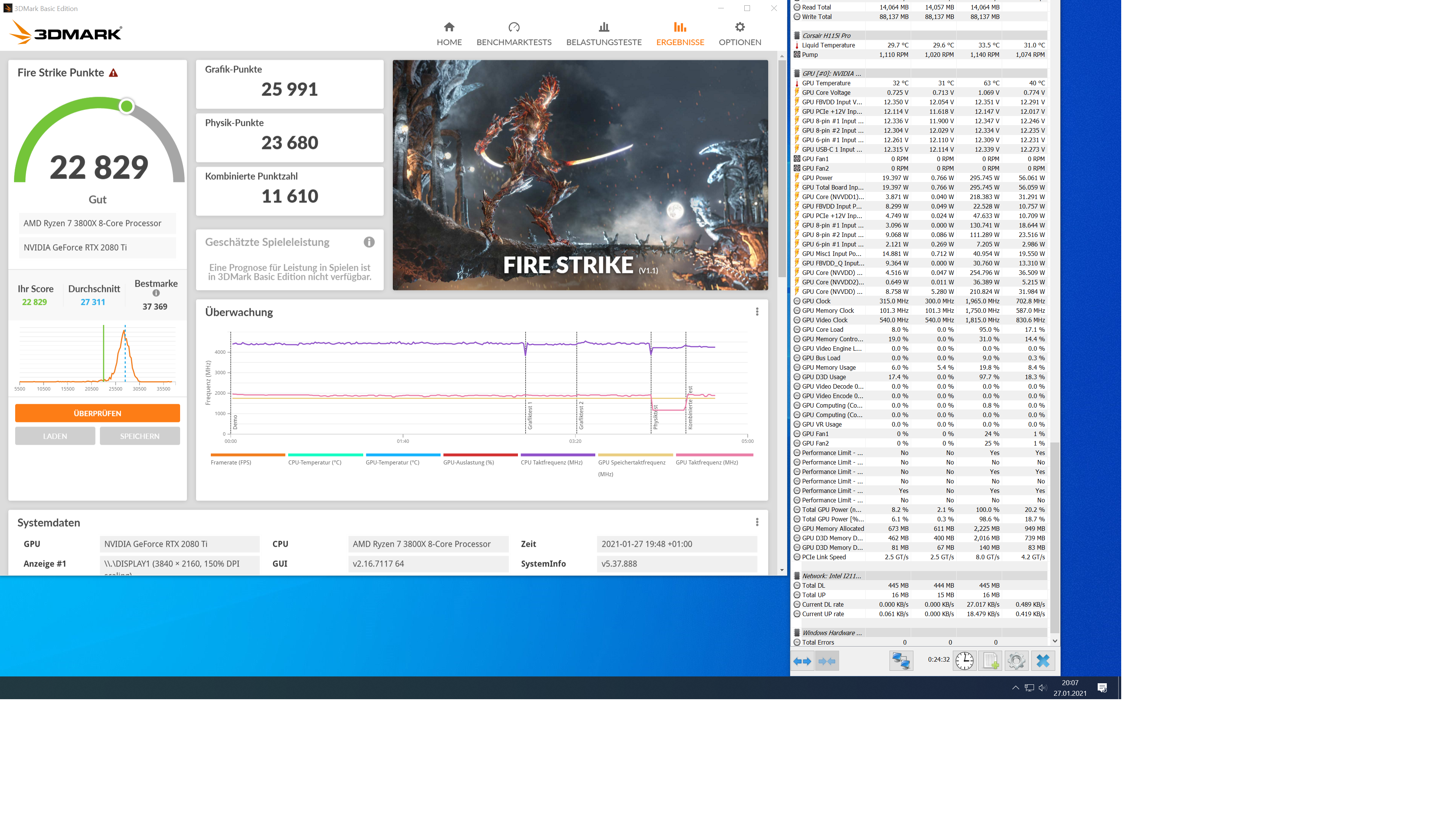This screenshot has height=819, width=1456.
Task: Toggle the CPU Taktfrequenz legend series
Action: point(551,462)
